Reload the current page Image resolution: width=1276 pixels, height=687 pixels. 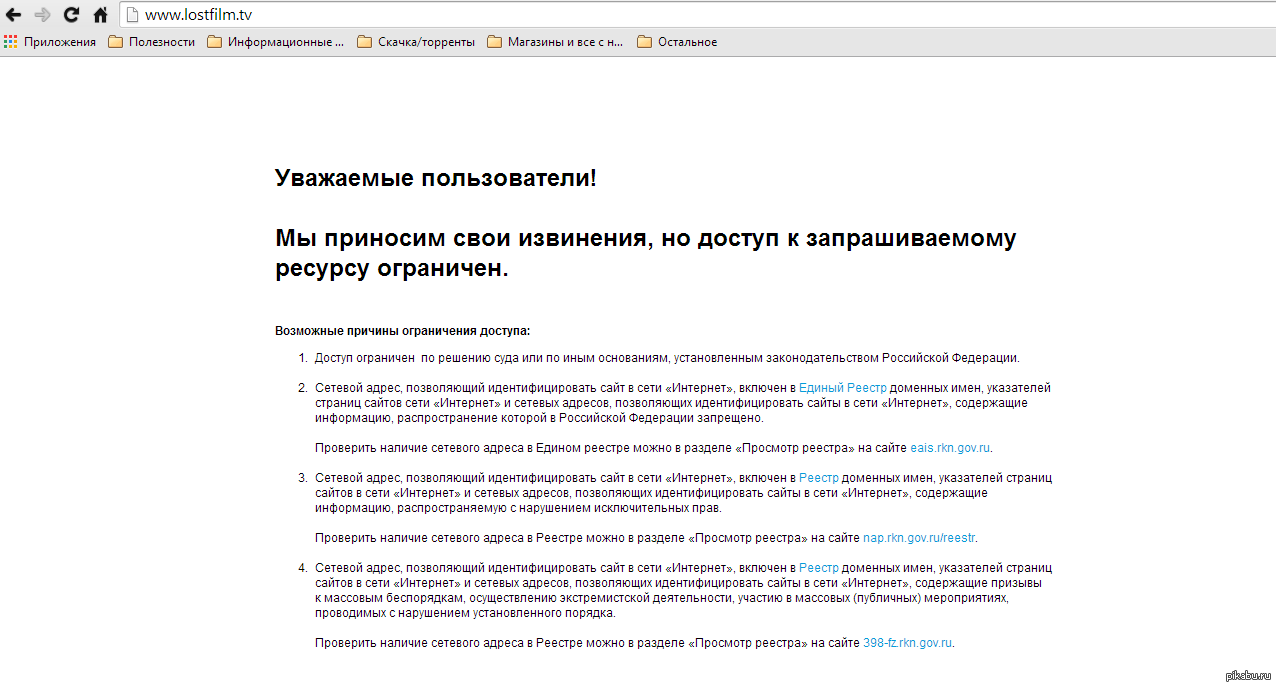(x=71, y=15)
